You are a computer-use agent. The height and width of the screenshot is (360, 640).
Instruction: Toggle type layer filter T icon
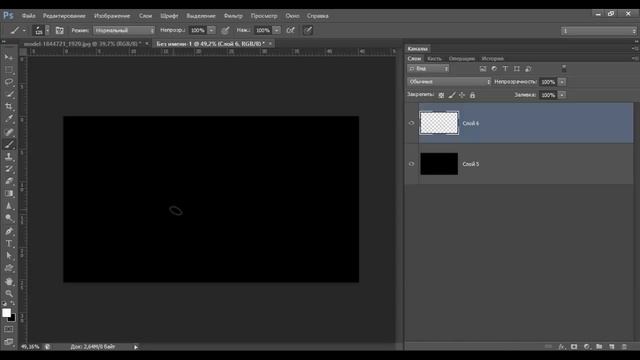pos(505,69)
